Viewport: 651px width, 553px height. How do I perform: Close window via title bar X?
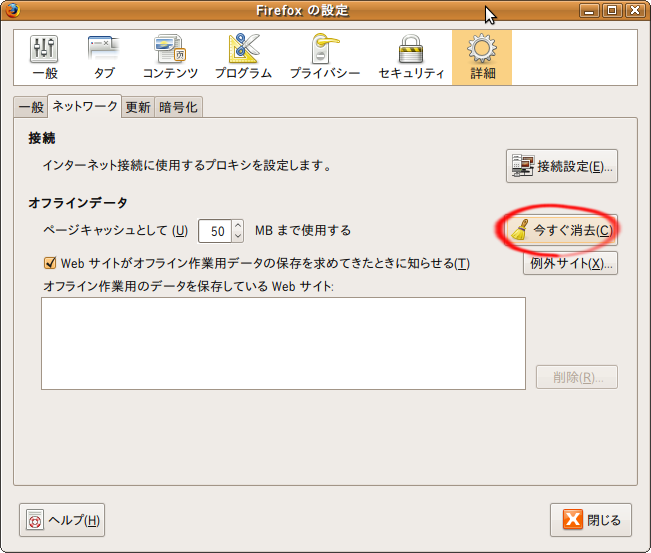635,10
